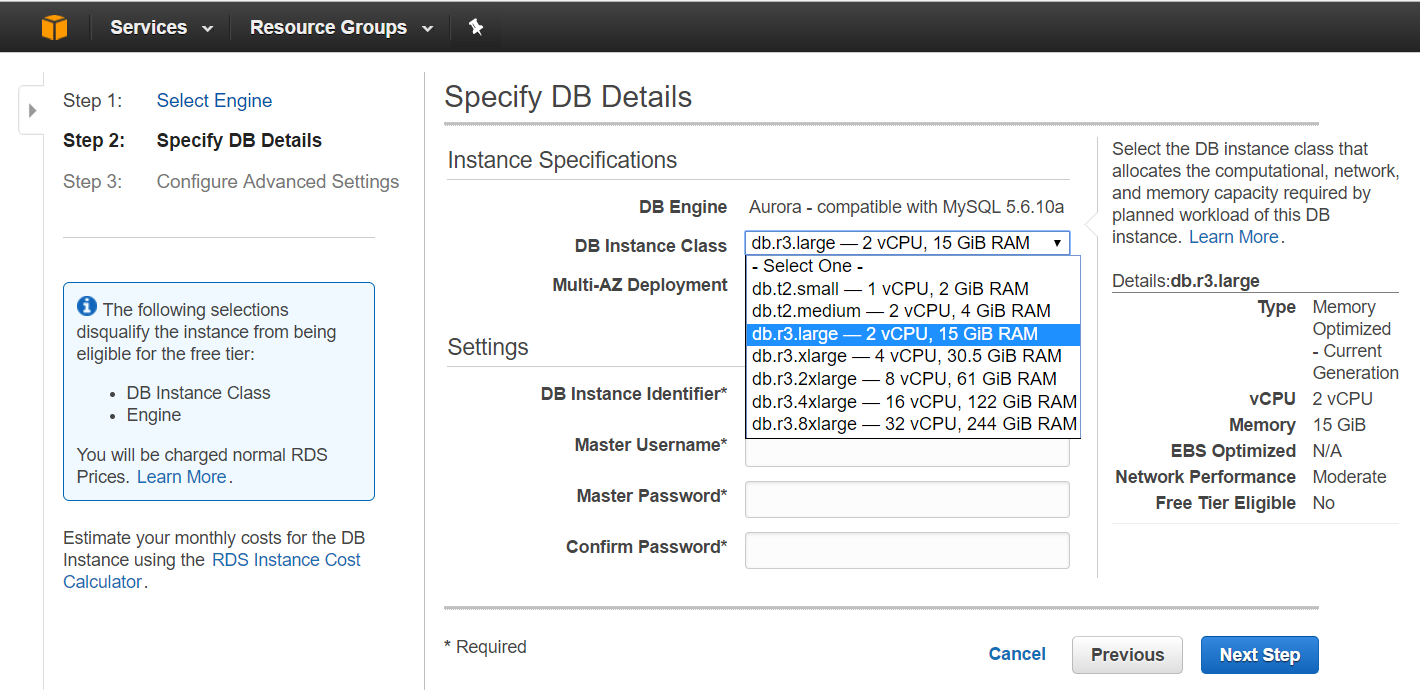Image resolution: width=1420 pixels, height=690 pixels.
Task: Click the 'Details:db.r3.large' heading
Action: click(x=1186, y=281)
